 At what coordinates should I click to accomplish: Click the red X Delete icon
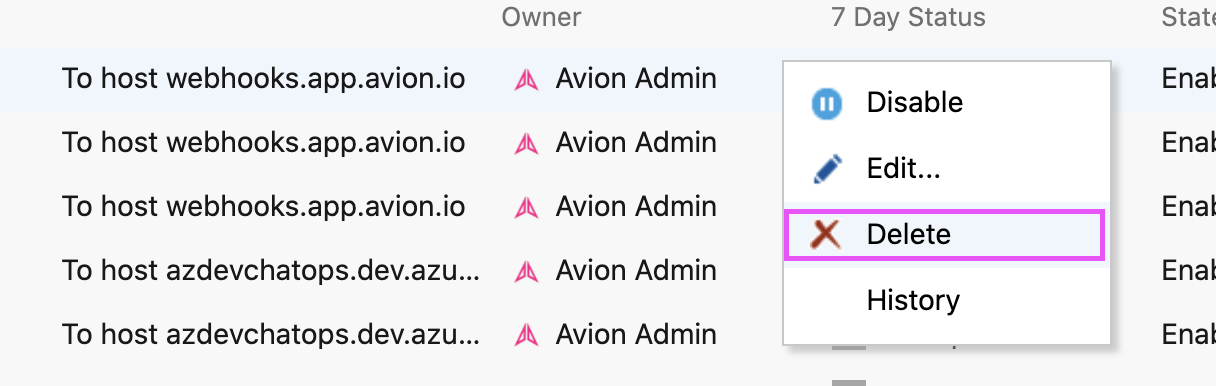point(825,235)
